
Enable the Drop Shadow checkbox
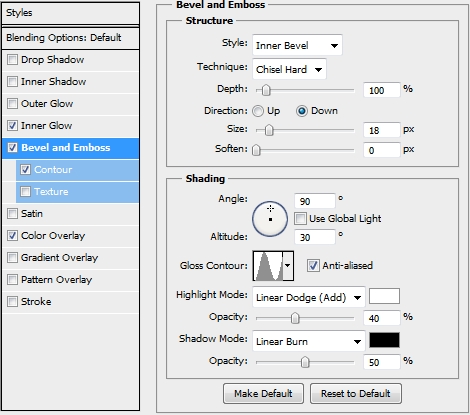(12, 60)
